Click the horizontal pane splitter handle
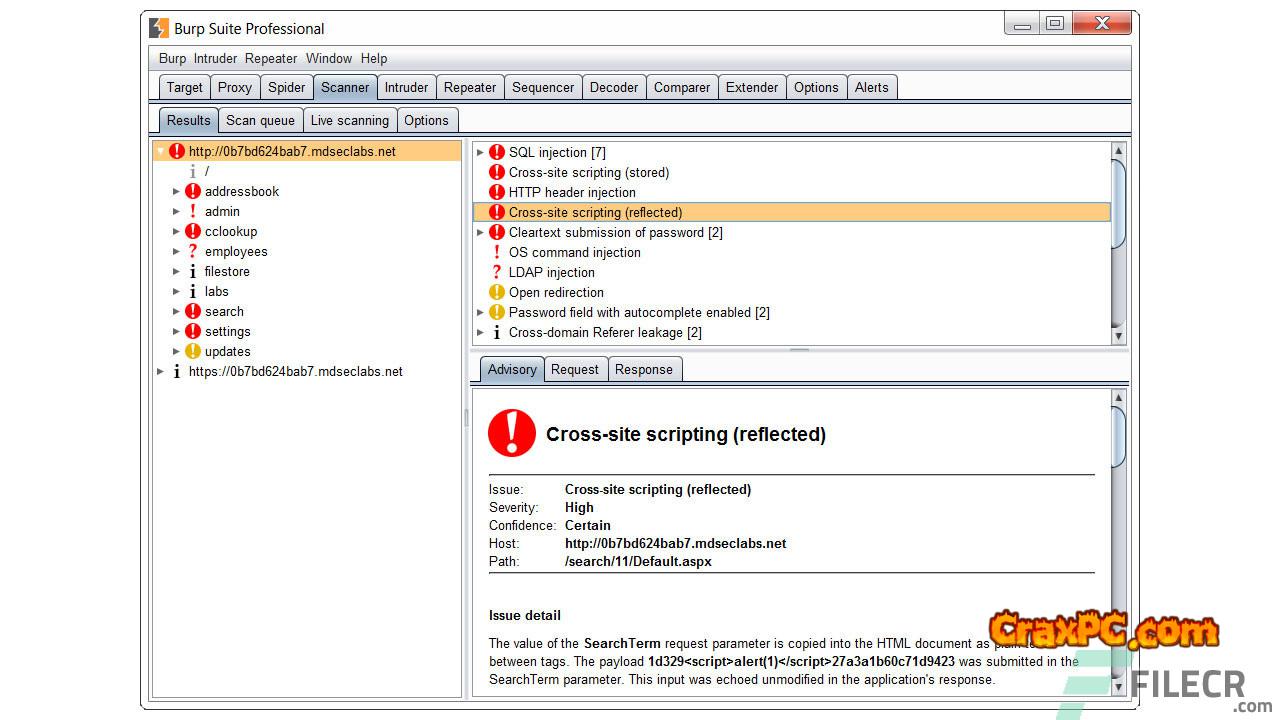 (x=799, y=350)
